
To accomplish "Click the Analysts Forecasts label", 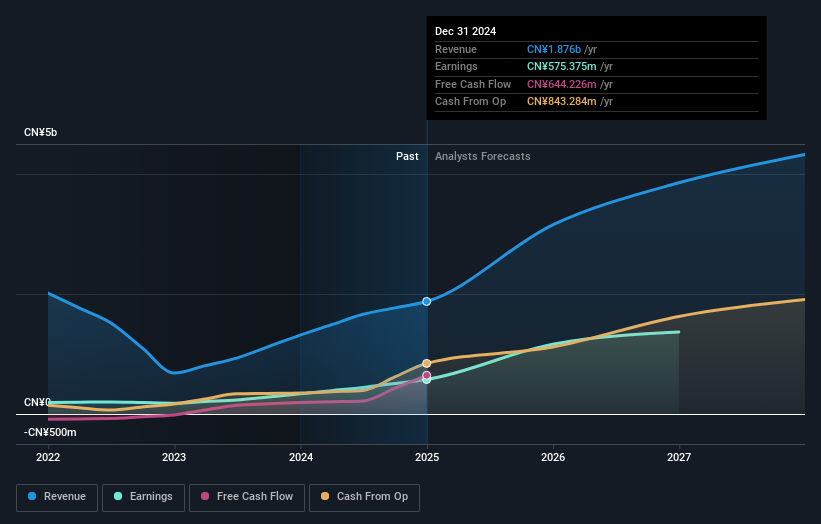I will pyautogui.click(x=483, y=157).
